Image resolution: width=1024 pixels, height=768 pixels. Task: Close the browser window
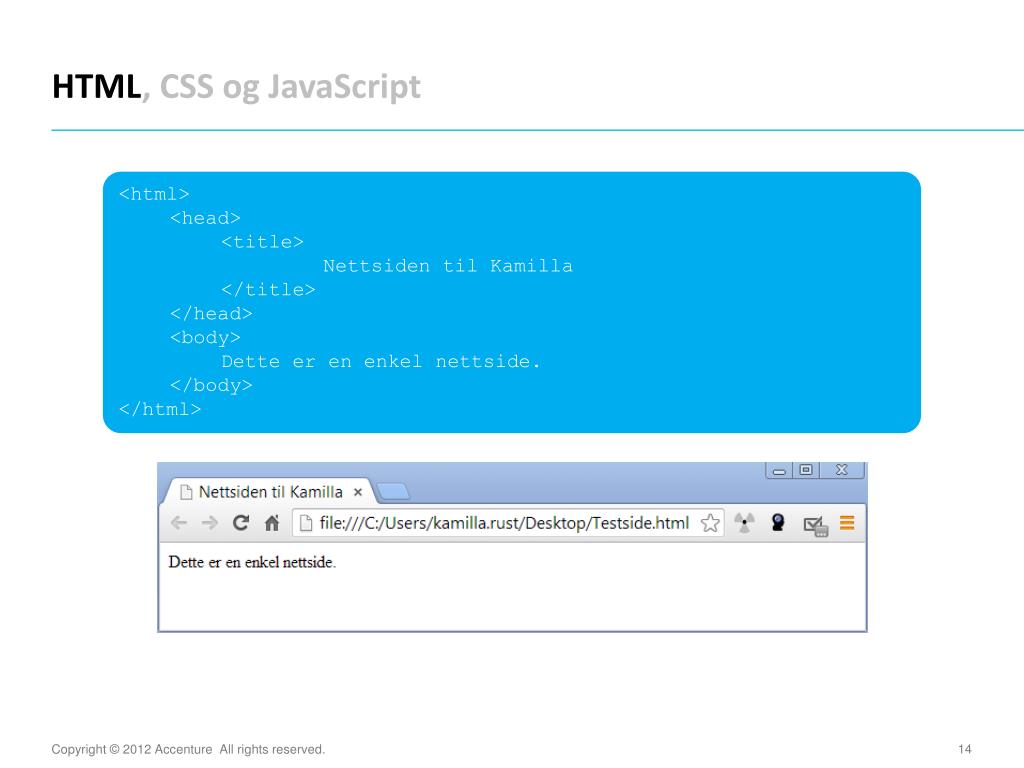tap(842, 470)
